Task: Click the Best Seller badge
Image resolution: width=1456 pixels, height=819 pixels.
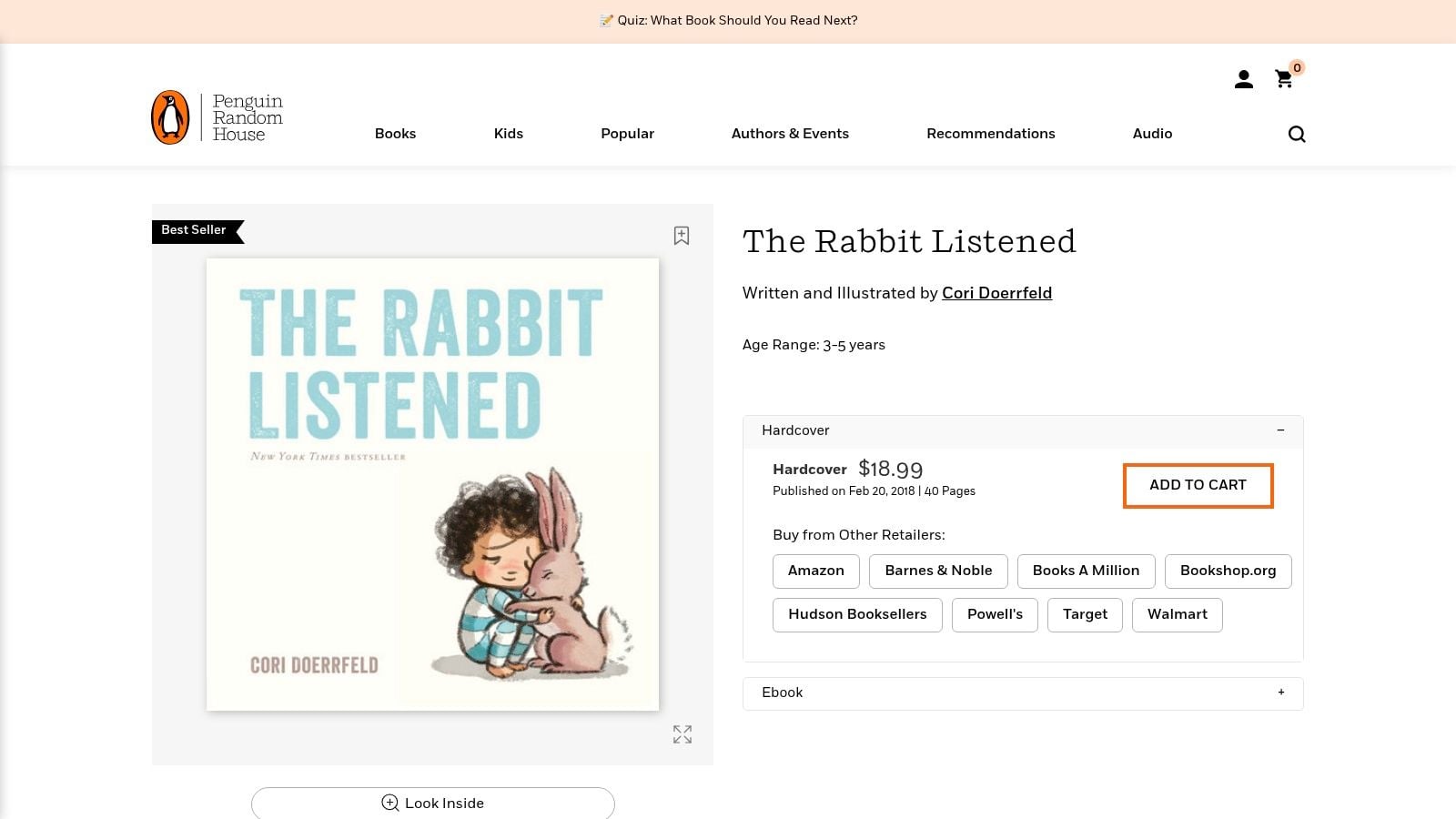Action: (x=197, y=231)
